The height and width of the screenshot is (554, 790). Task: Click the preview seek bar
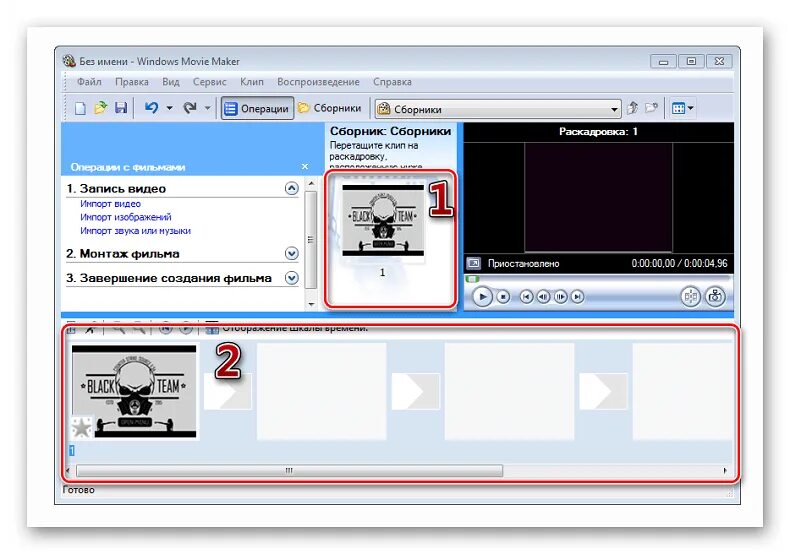[599, 279]
